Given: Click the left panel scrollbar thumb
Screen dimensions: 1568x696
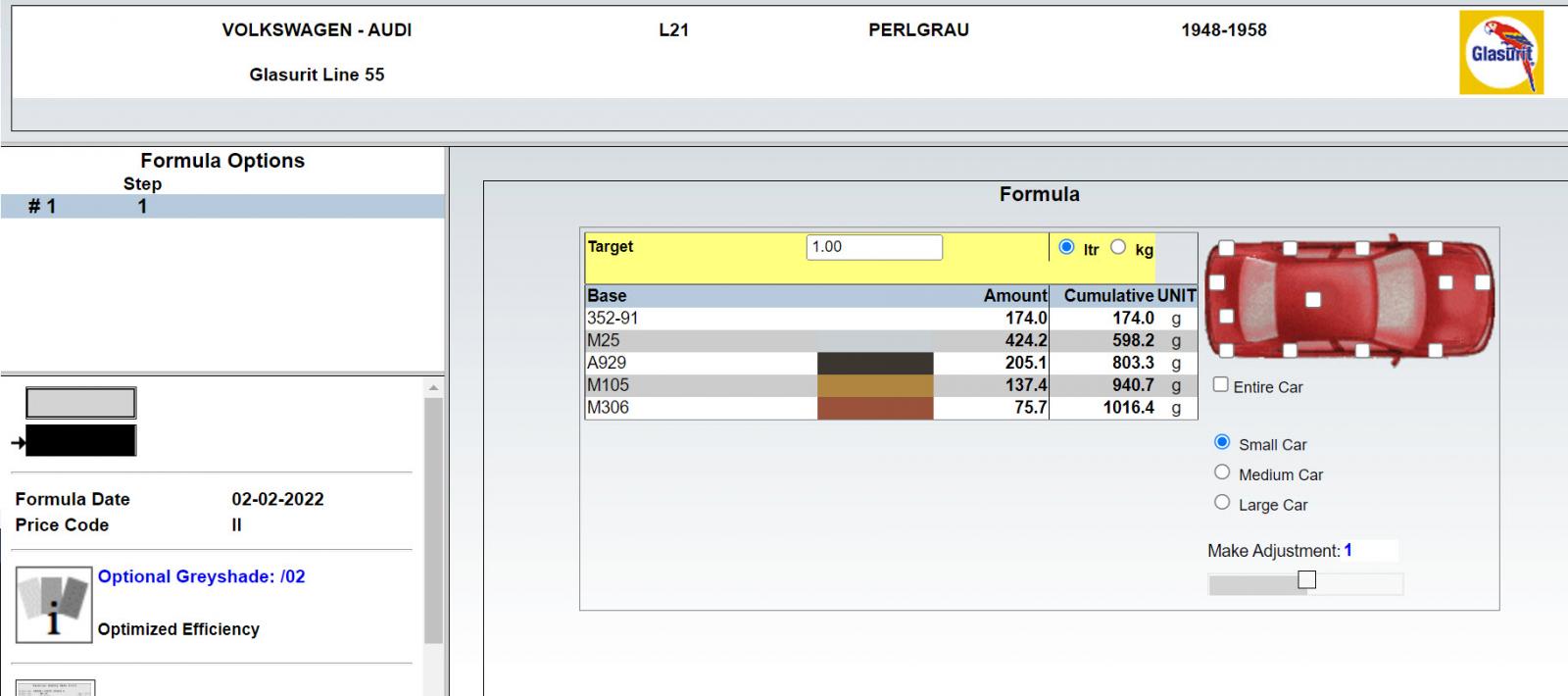Looking at the screenshot, I should coord(434,520).
